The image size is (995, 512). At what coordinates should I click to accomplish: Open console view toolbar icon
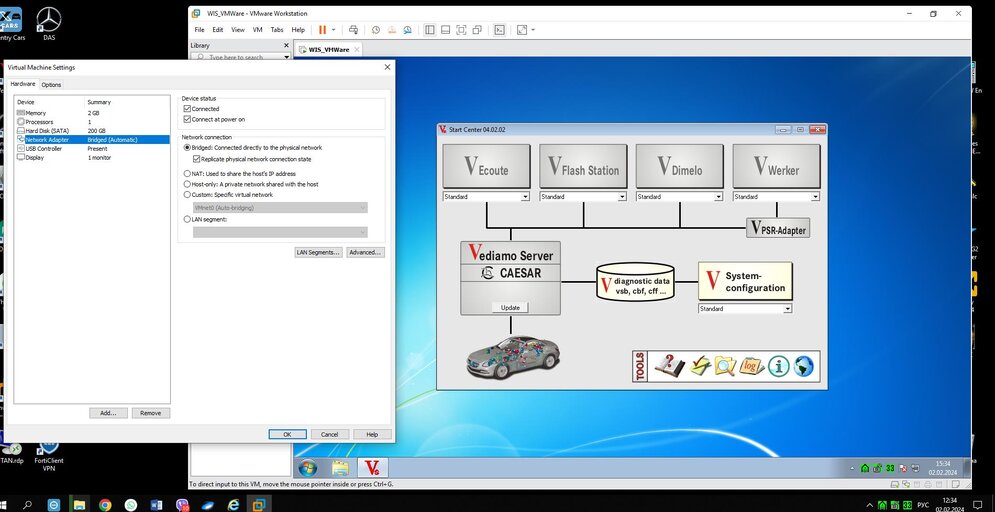pyautogui.click(x=499, y=30)
